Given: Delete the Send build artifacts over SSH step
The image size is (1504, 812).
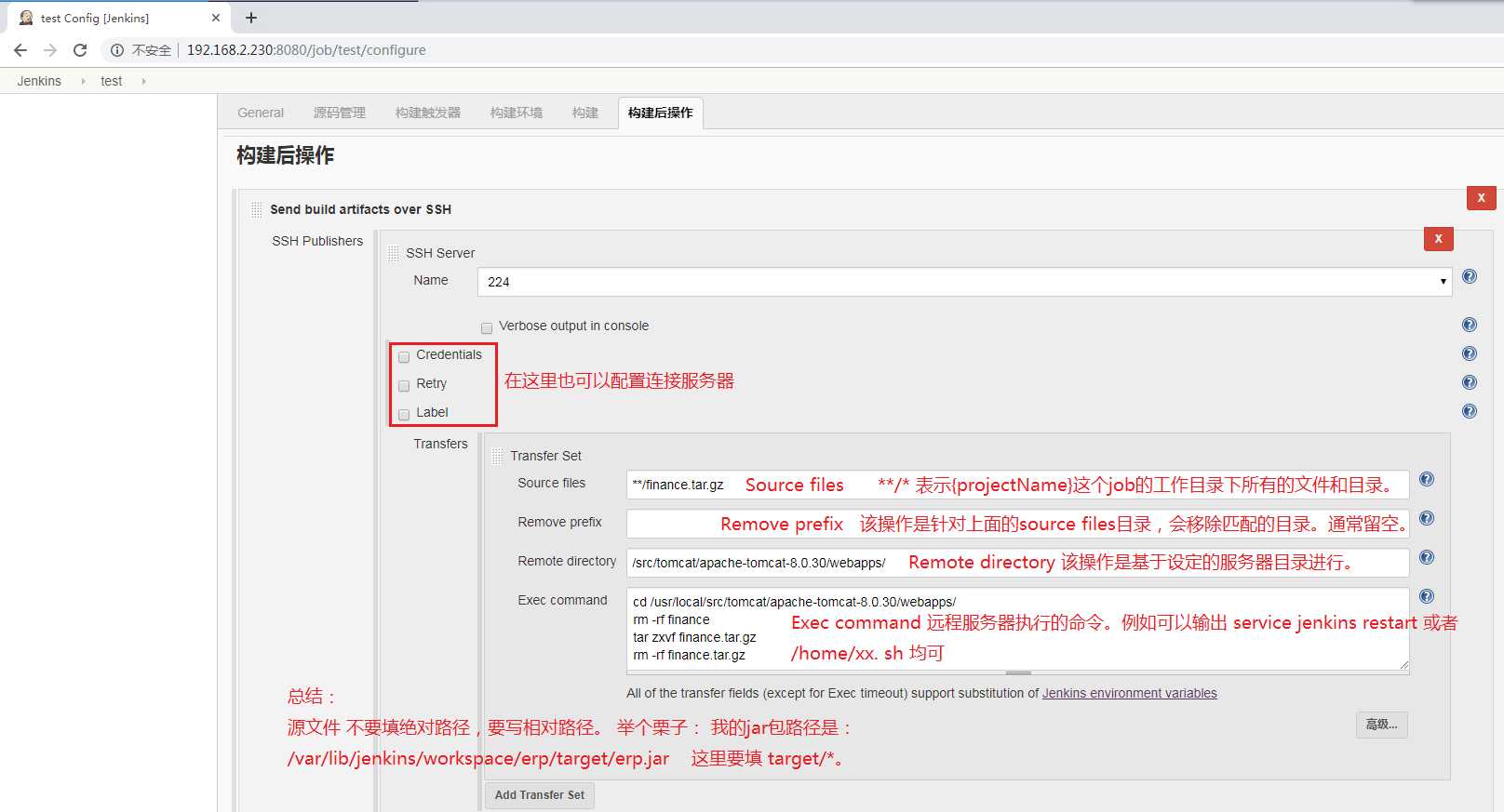Looking at the screenshot, I should pos(1482,197).
